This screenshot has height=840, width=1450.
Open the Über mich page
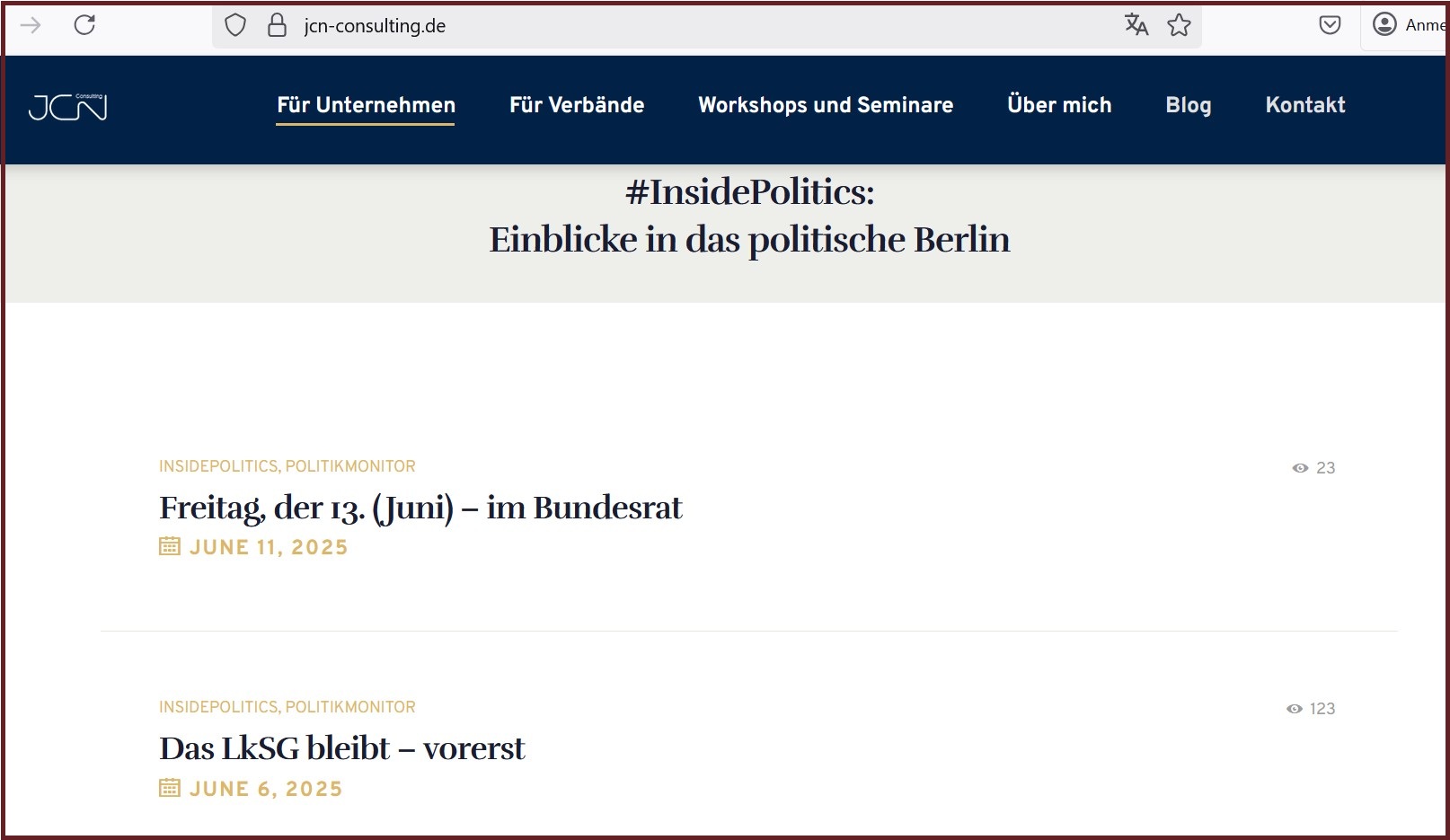(x=1059, y=105)
